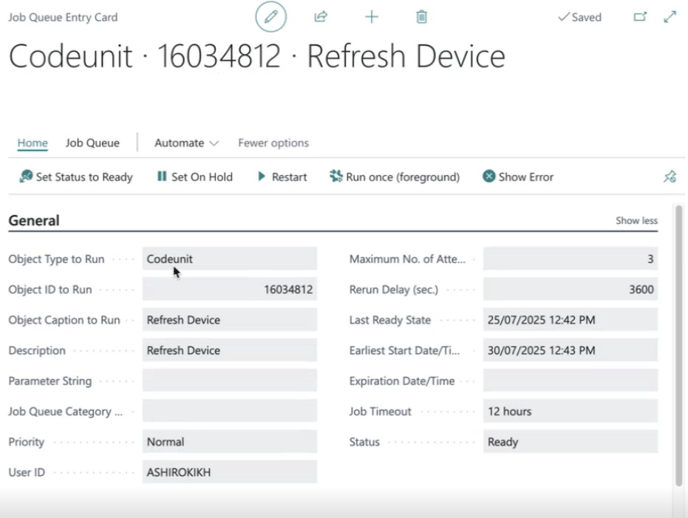Click the Job Queue Entry Card caption
The image size is (688, 518).
63,17
